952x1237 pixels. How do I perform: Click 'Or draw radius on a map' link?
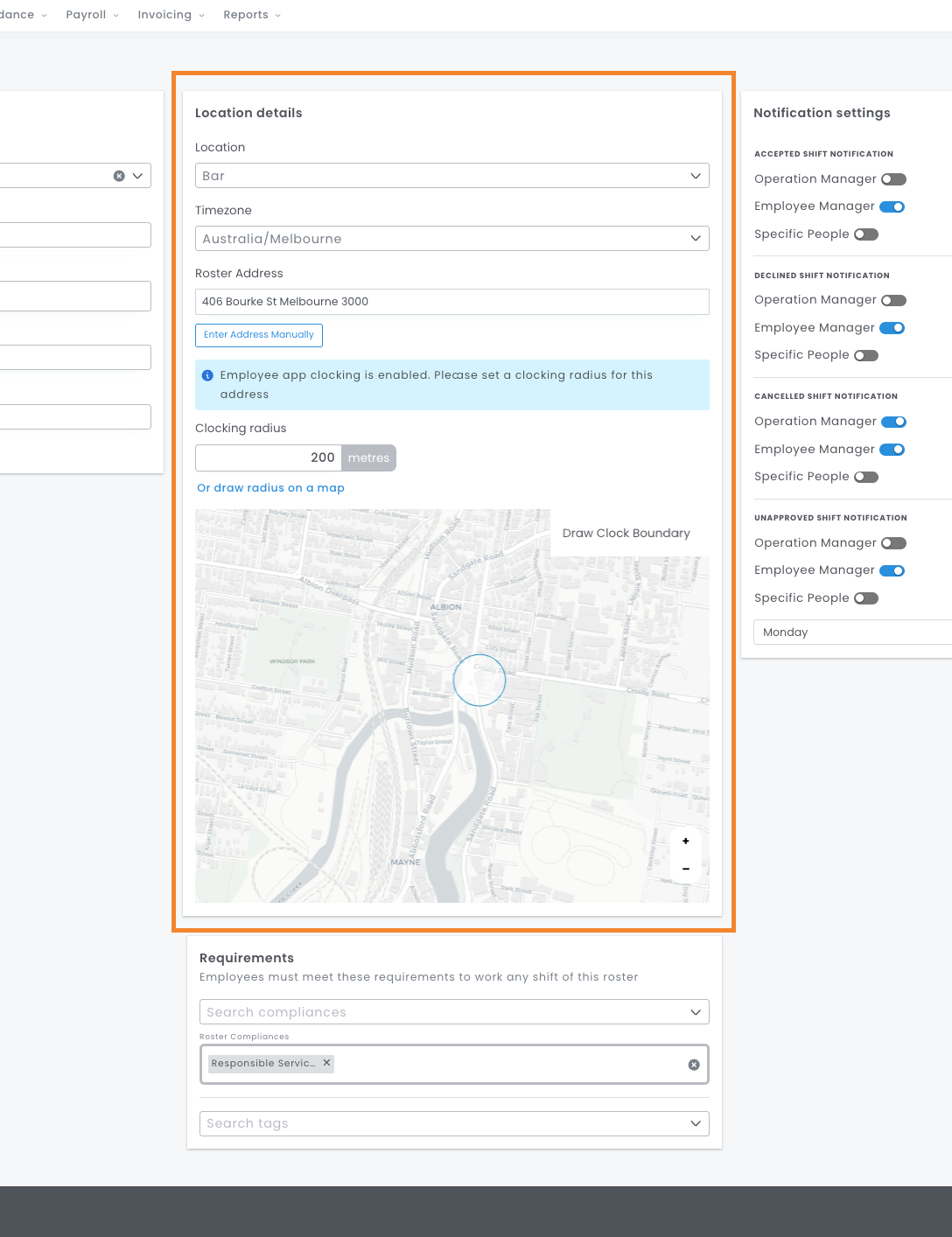(x=270, y=488)
